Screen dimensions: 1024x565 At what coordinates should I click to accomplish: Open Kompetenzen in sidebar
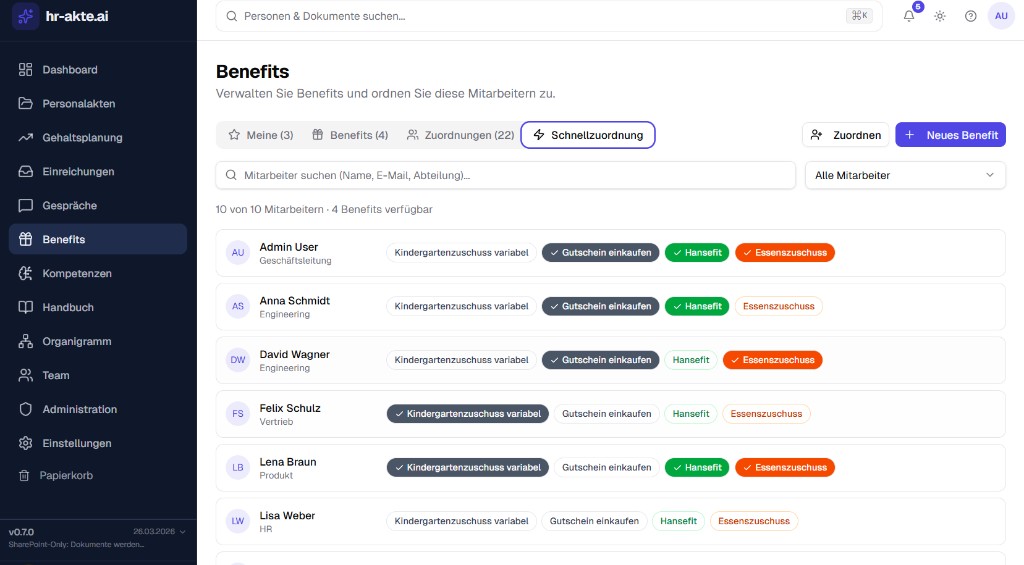[77, 273]
